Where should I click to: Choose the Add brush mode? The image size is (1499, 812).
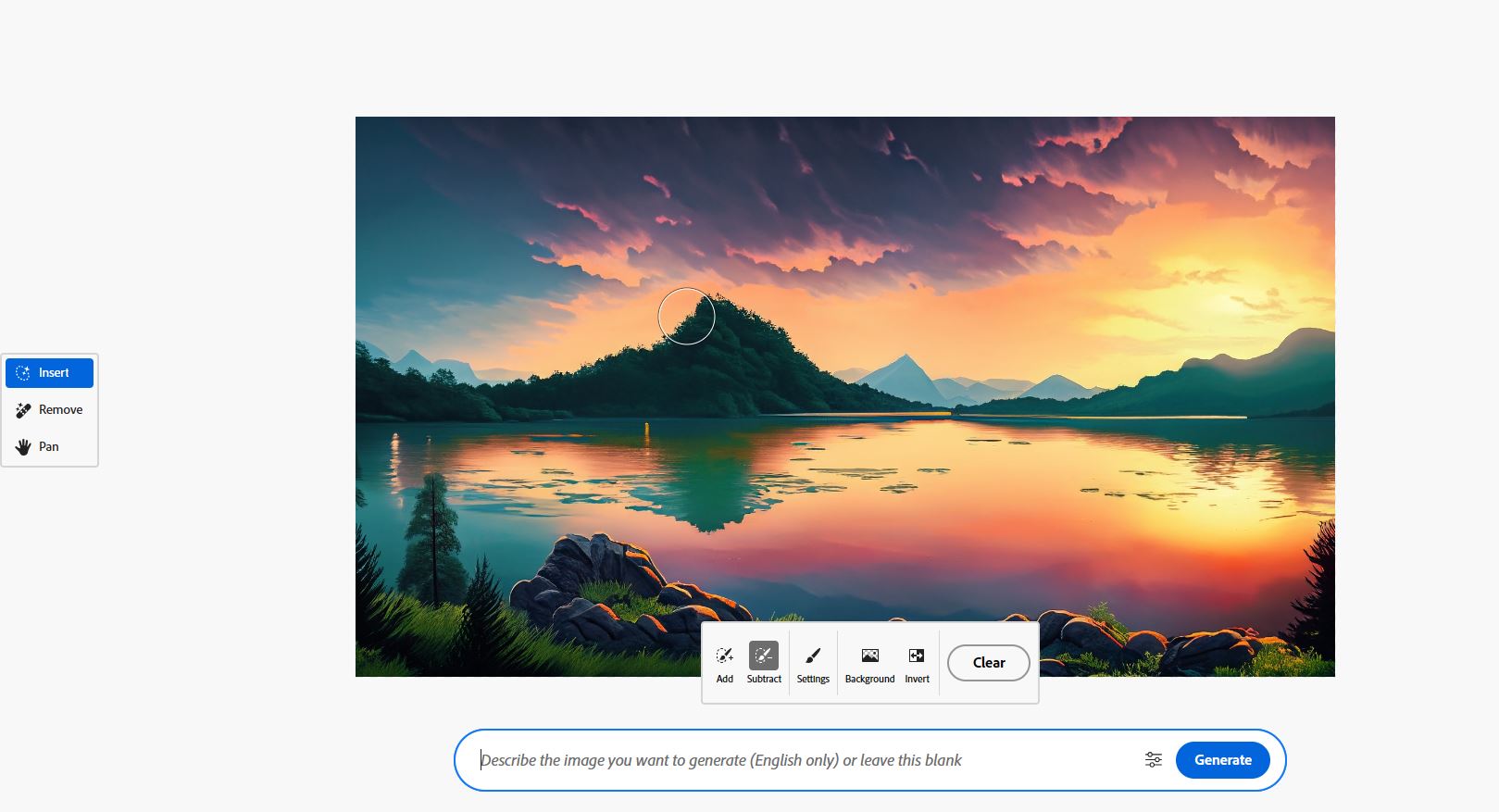pos(724,663)
